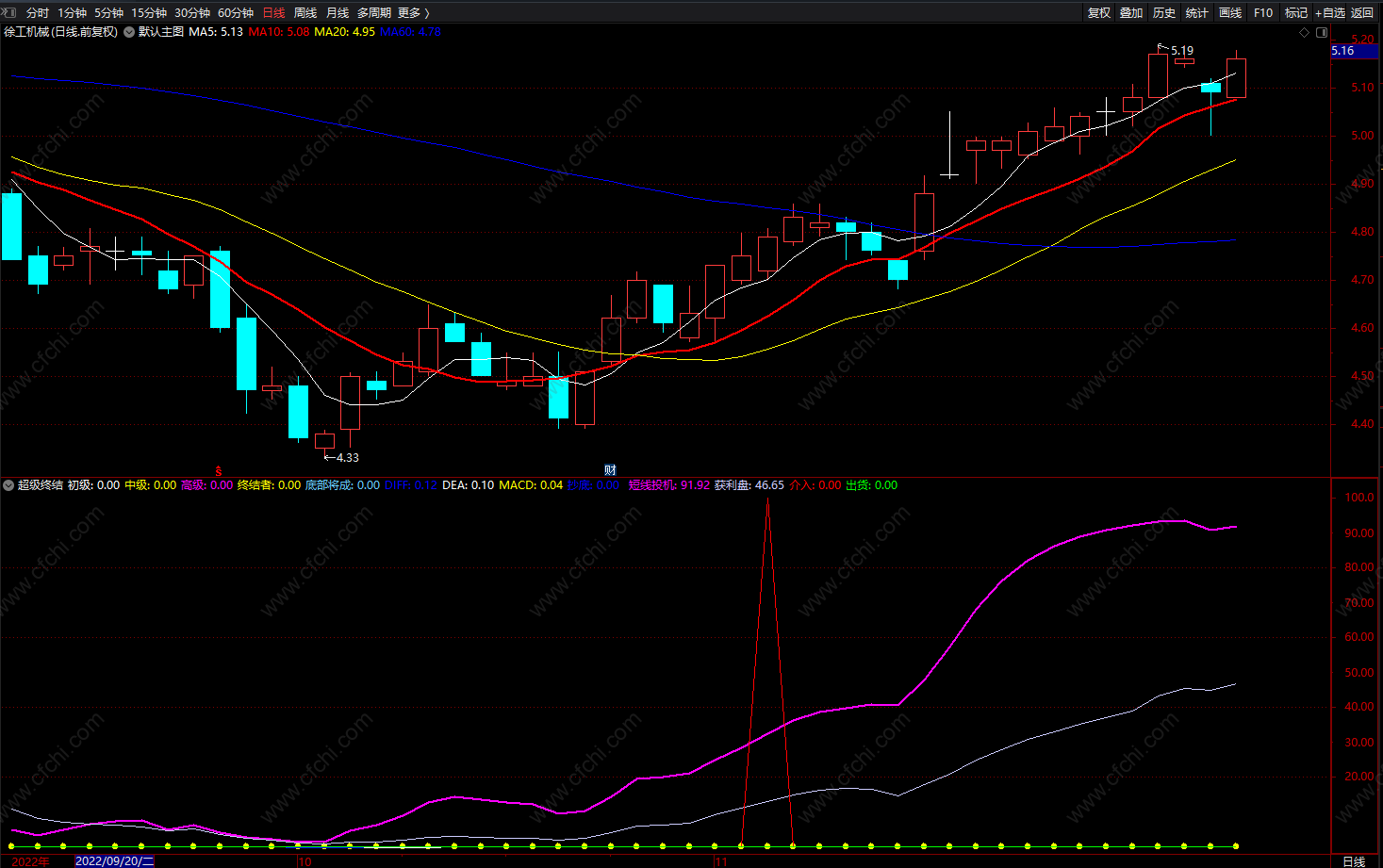The height and width of the screenshot is (868, 1383).
Task: Click the 出货: 0.00 value
Action: point(872,485)
